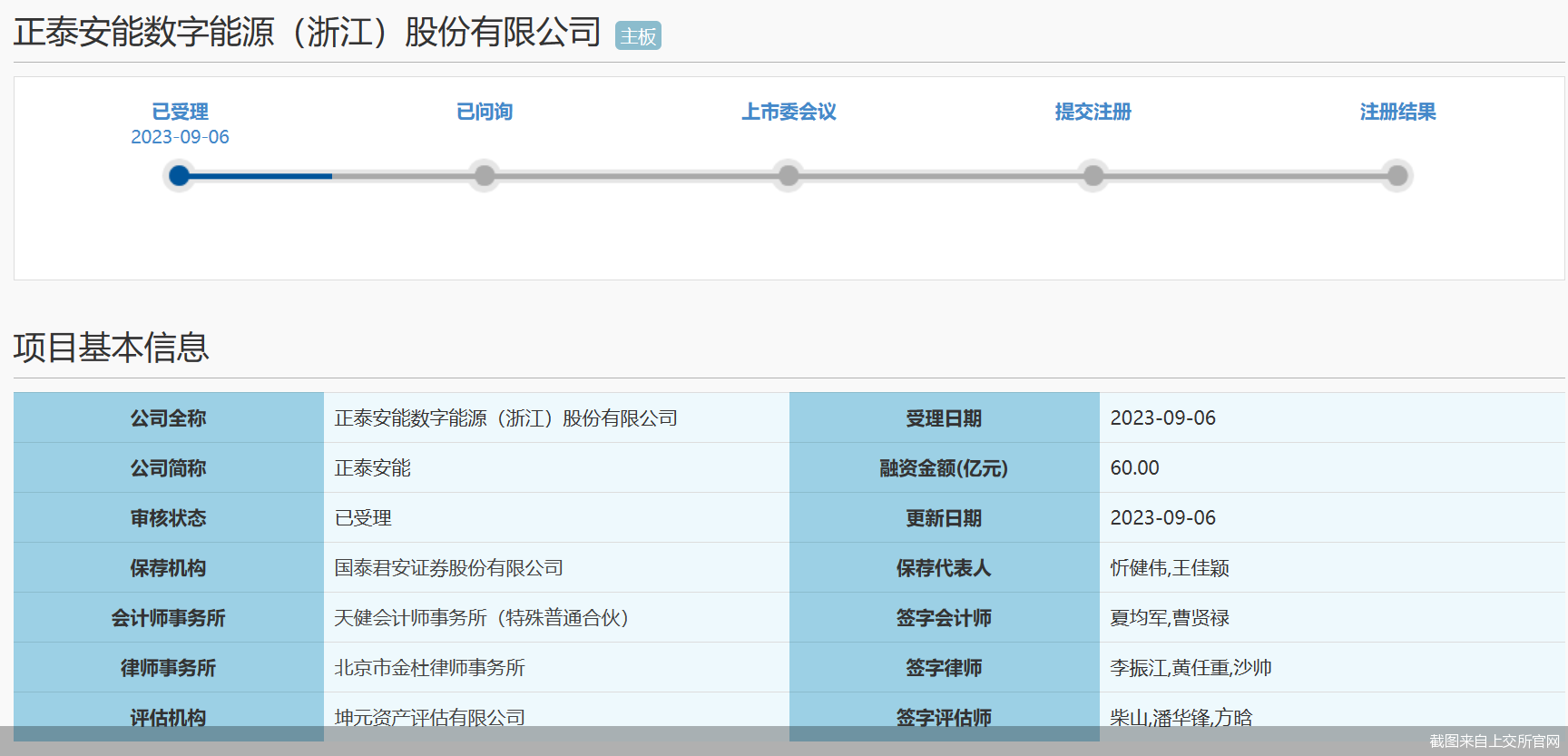
Task: Click the 律师事务所 header cell
Action: click(x=169, y=667)
